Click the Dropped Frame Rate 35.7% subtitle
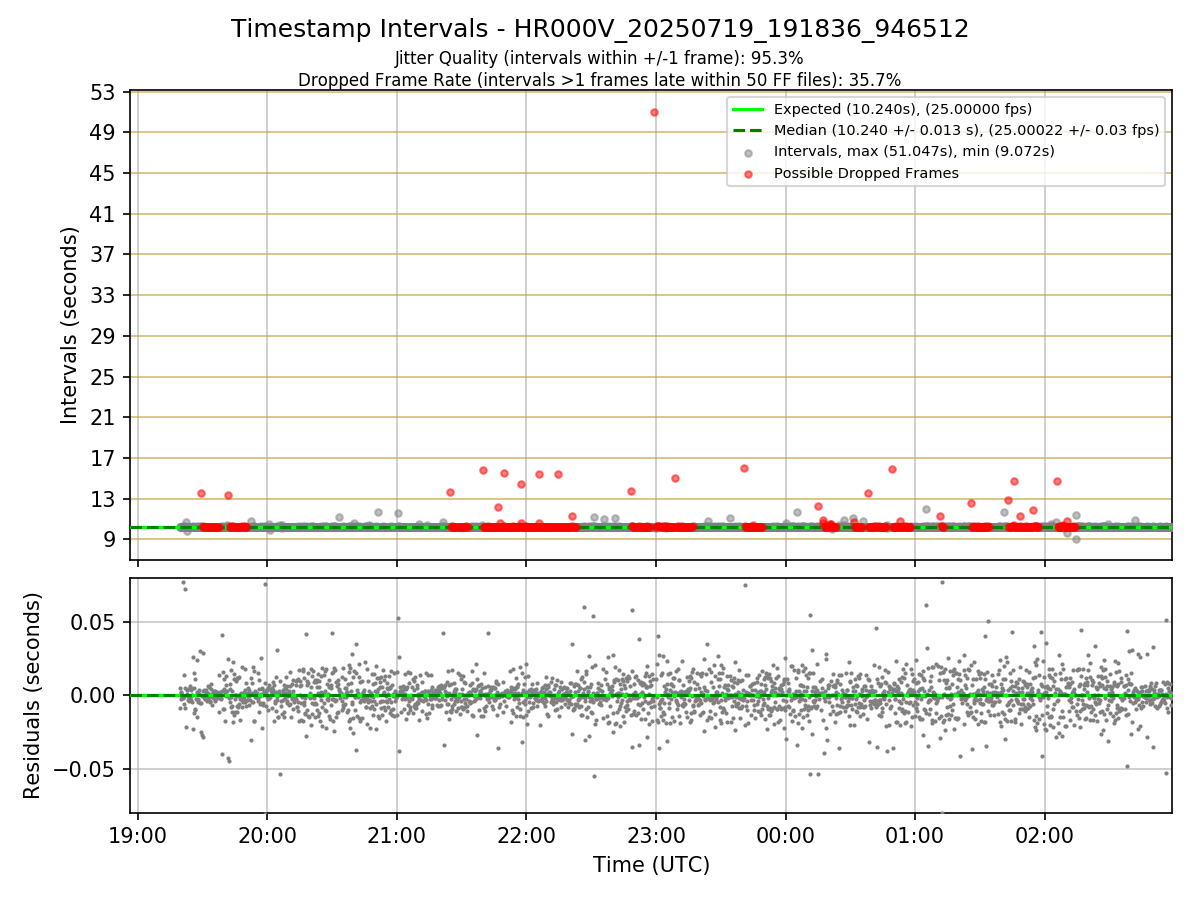1200x900 pixels. (599, 80)
